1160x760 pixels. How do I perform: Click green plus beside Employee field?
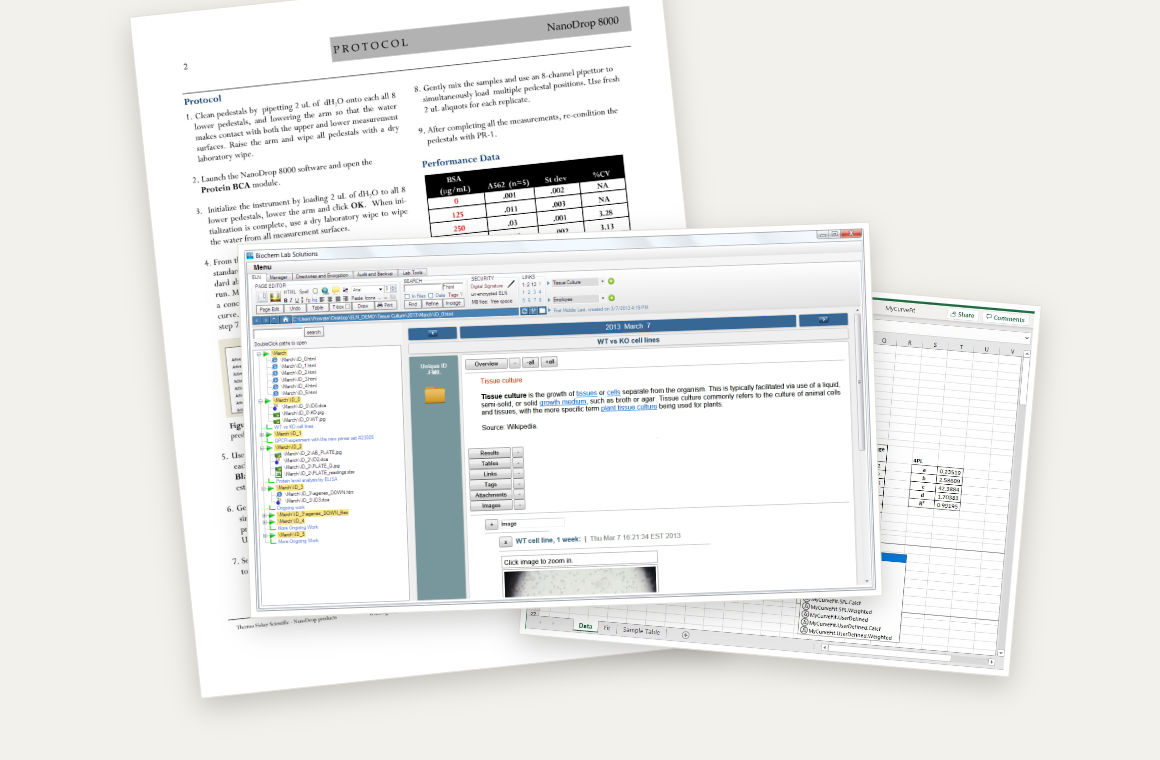pos(611,297)
